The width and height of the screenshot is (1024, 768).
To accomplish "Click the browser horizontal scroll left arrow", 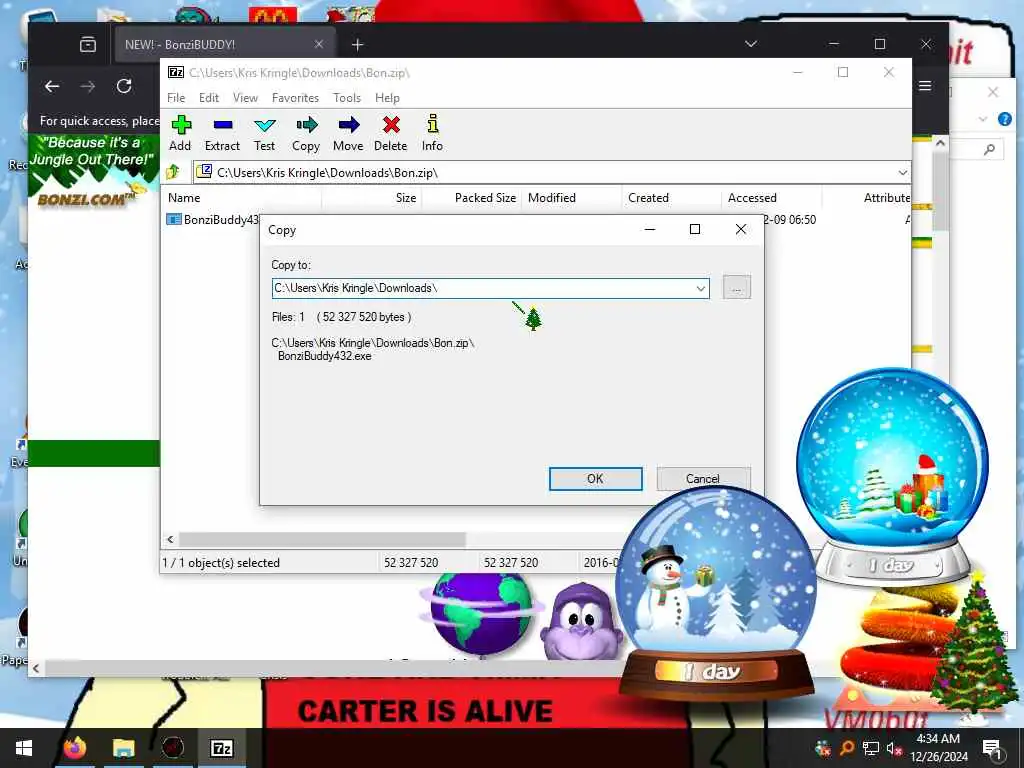I will [36, 669].
